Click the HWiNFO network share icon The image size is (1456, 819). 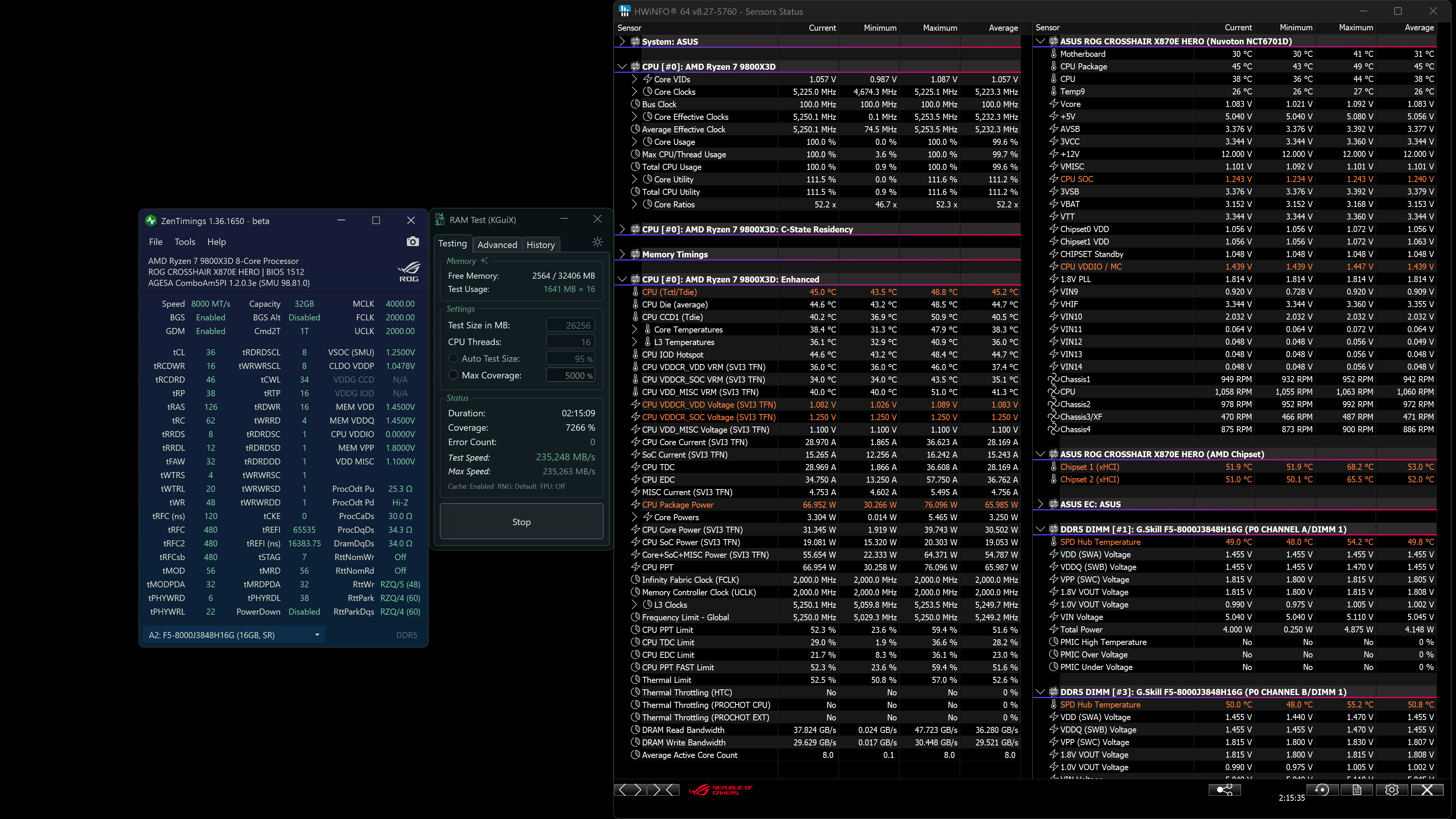tap(1224, 789)
